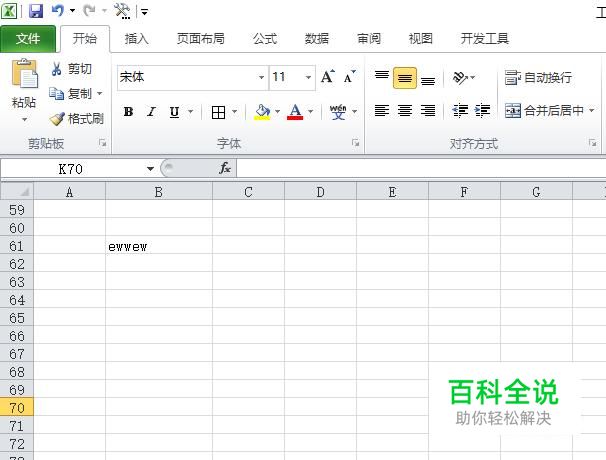Click the 剪切 cut button
The image size is (606, 460).
(x=71, y=69)
